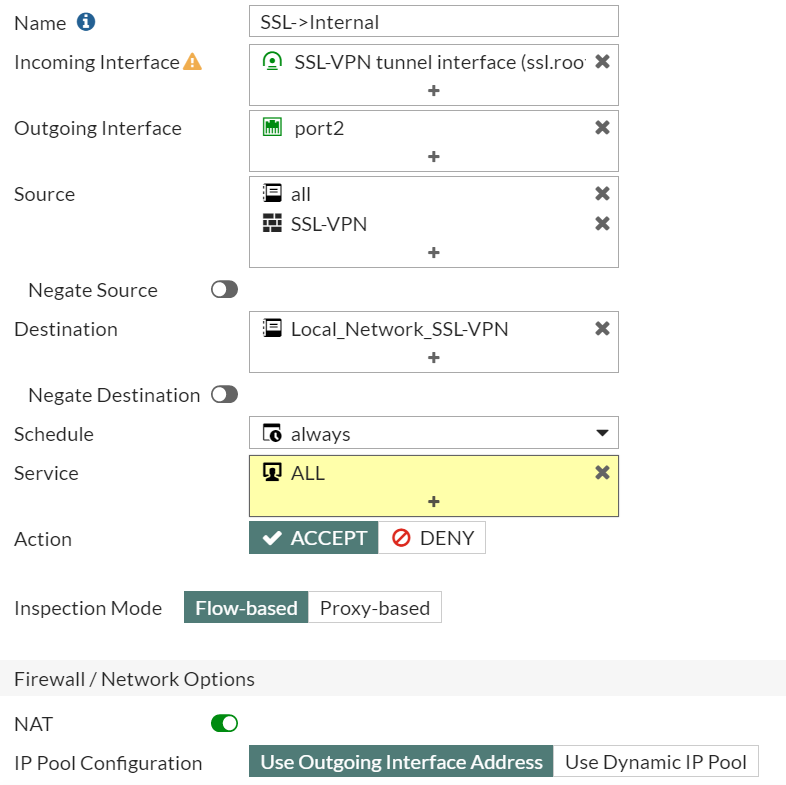
Task: Open the Schedule dropdown
Action: tap(434, 433)
